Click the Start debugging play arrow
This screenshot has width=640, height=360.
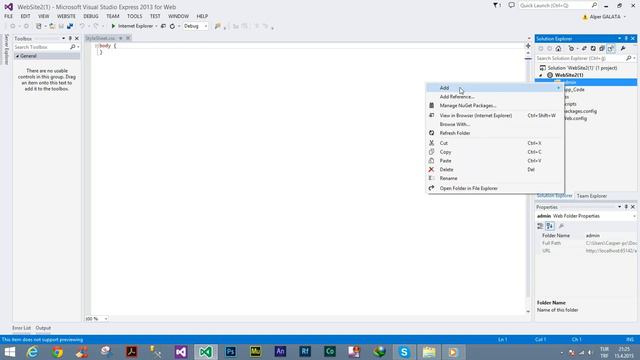[113, 26]
